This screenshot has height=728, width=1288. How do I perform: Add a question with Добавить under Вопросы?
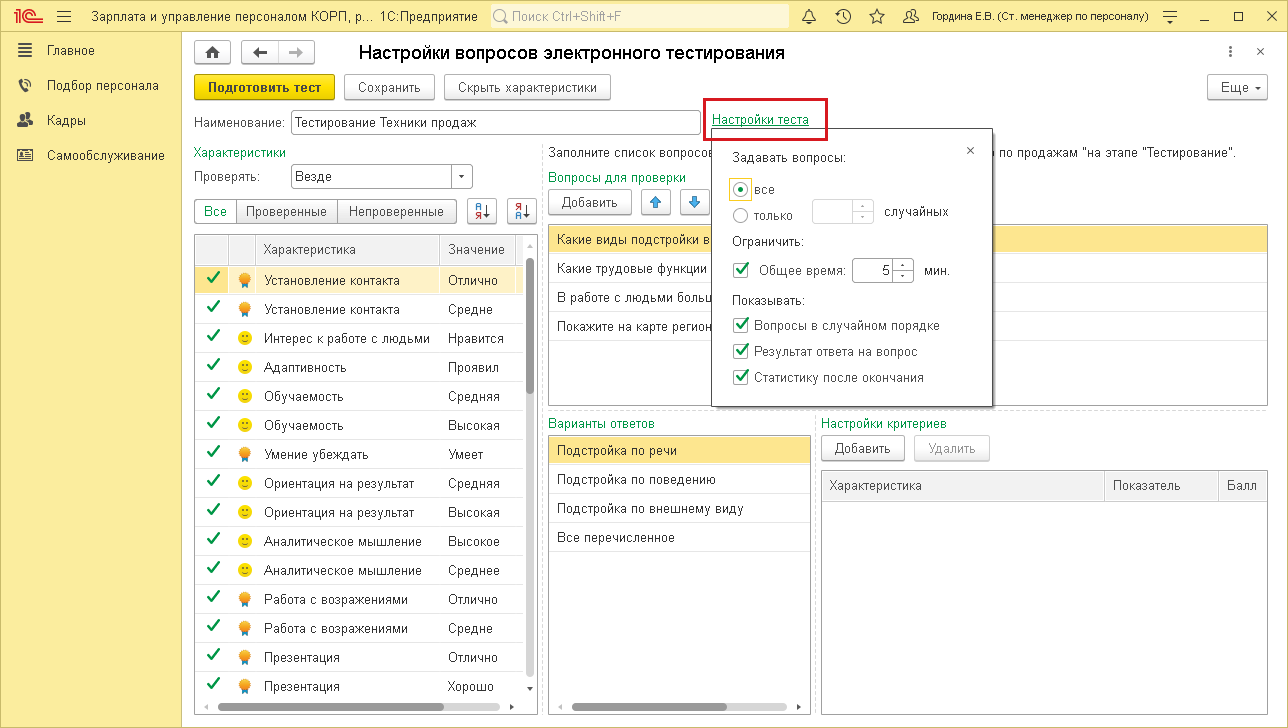coord(590,203)
